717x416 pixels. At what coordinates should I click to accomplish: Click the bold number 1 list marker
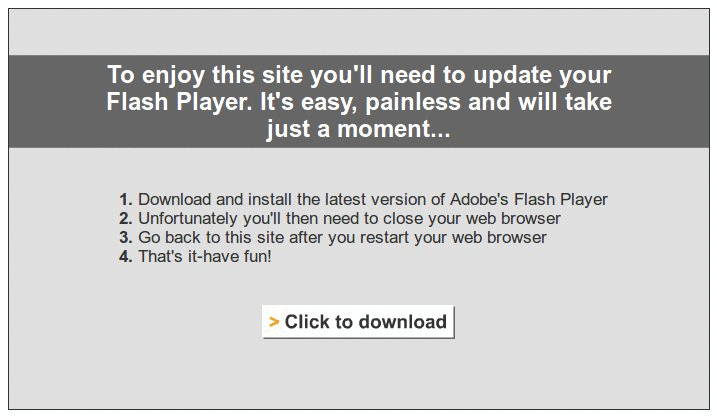(x=126, y=199)
